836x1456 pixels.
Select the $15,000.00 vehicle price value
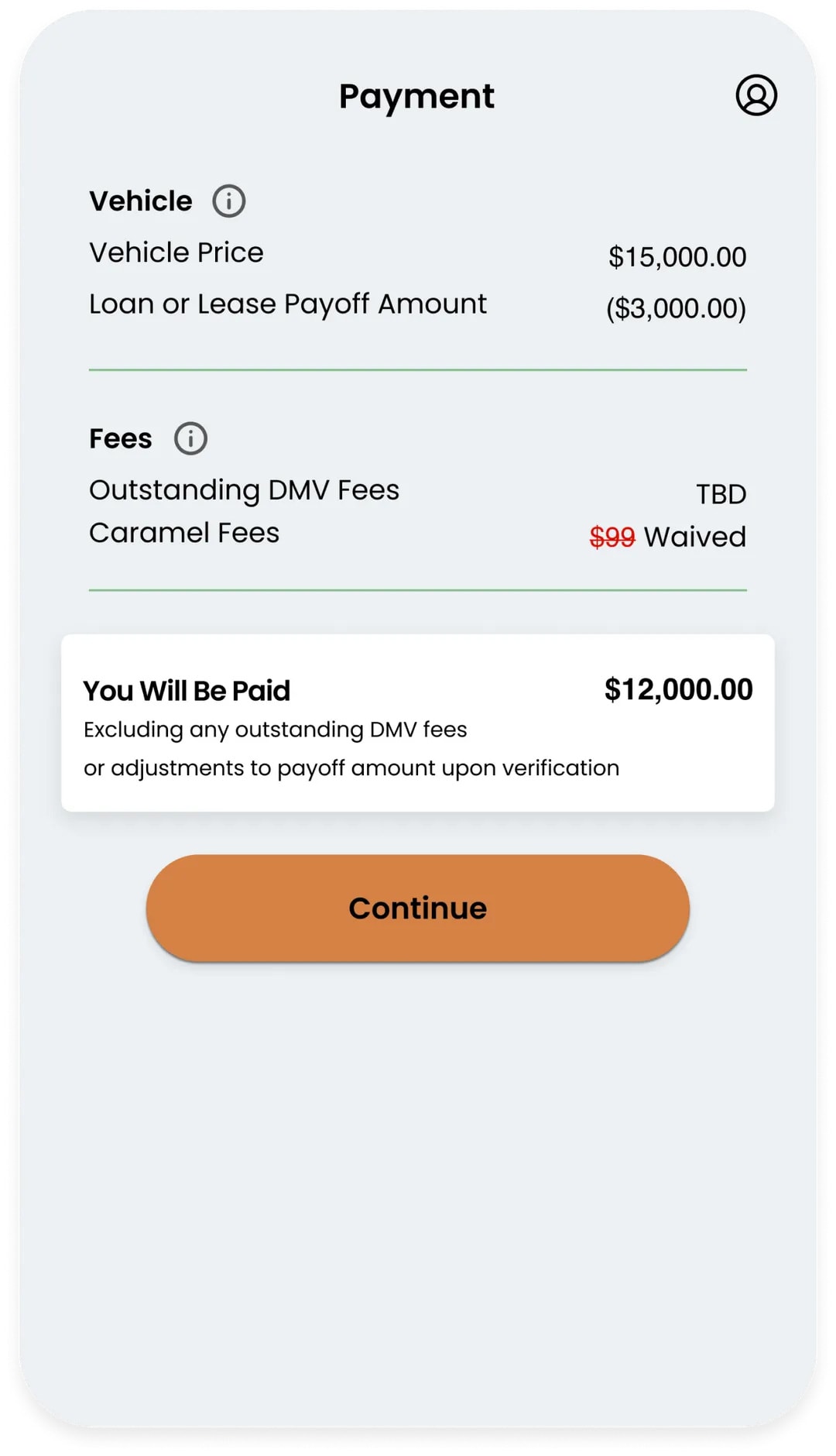tap(677, 257)
